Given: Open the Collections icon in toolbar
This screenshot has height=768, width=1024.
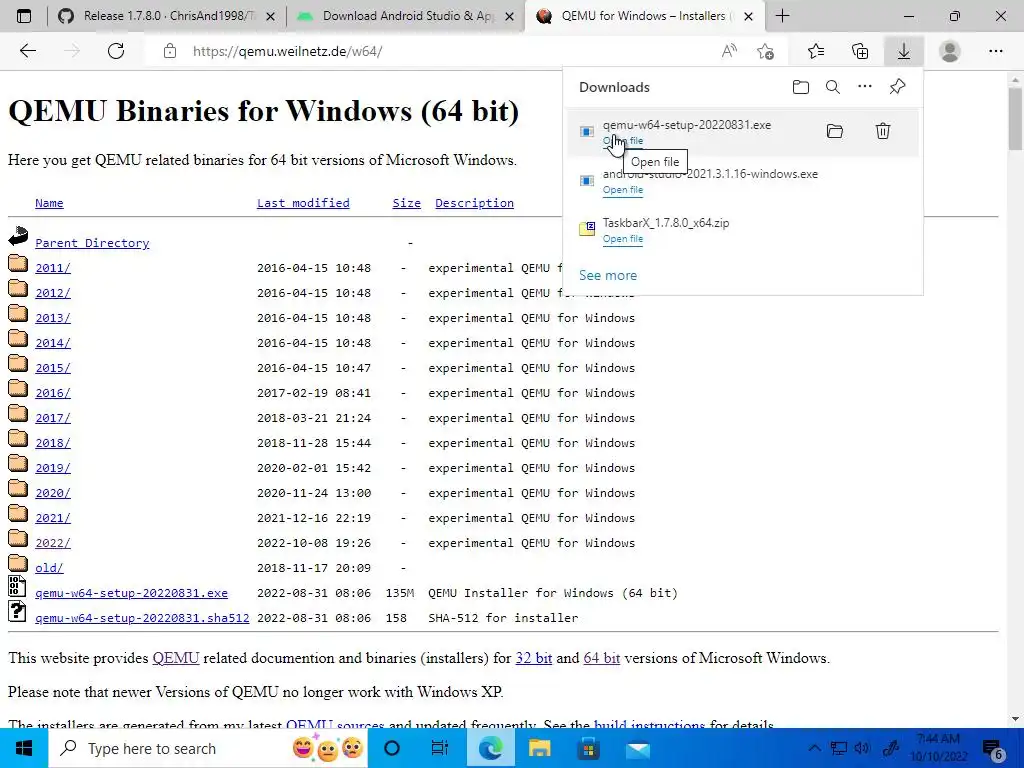Looking at the screenshot, I should (860, 51).
